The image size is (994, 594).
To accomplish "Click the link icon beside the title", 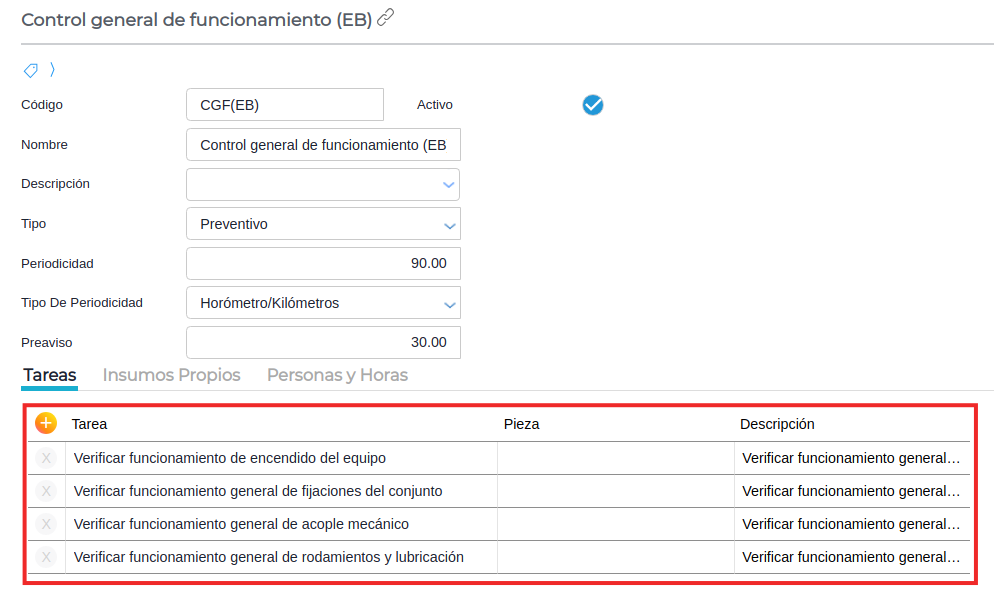I will click(386, 18).
